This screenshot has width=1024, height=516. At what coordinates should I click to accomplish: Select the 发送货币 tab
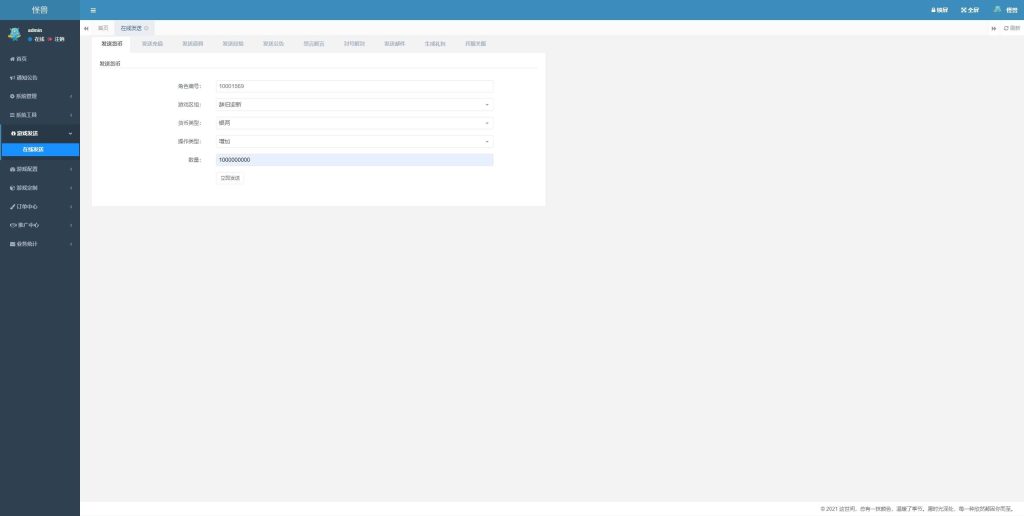[112, 44]
